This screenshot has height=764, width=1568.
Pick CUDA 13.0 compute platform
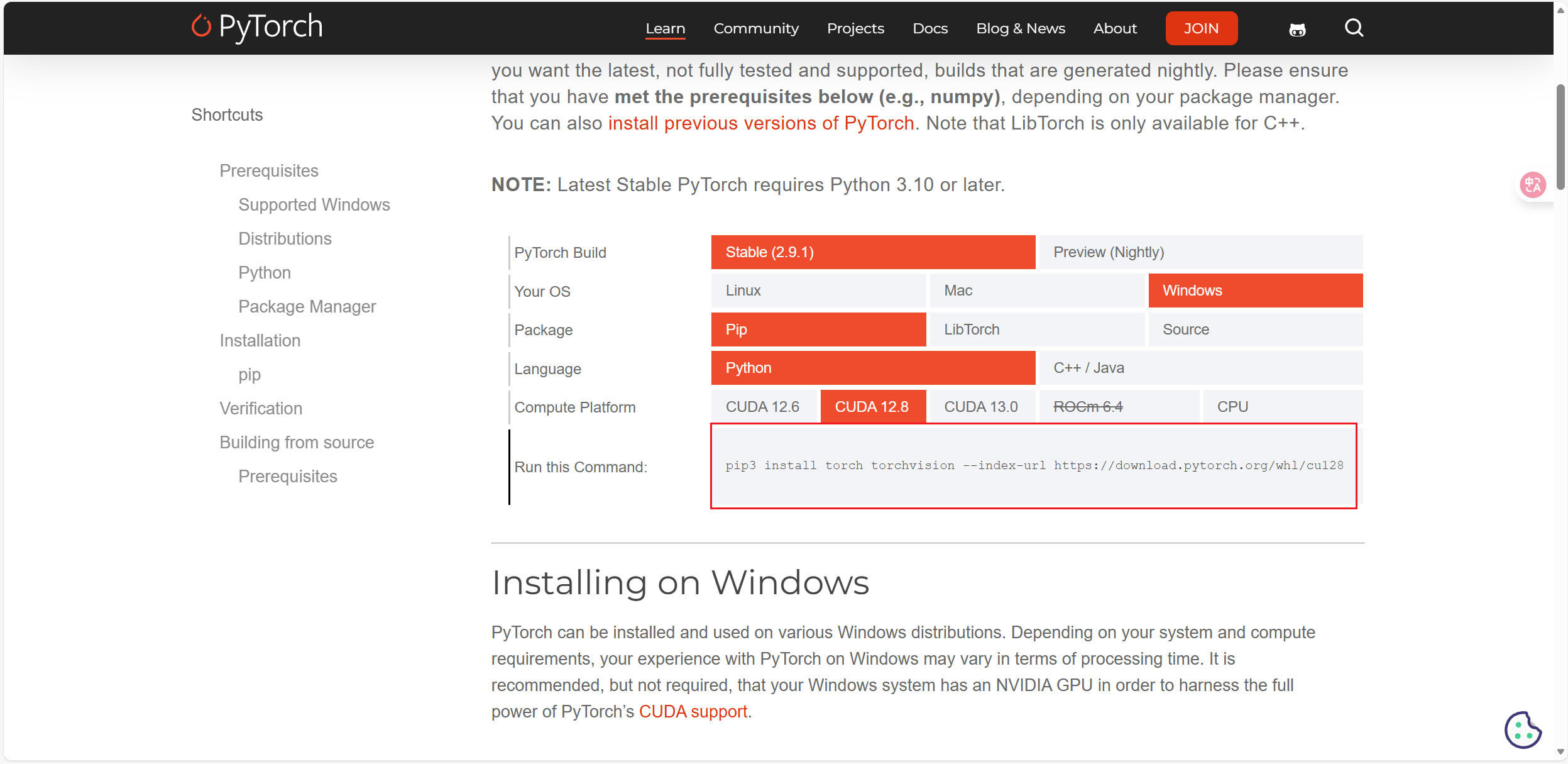(x=982, y=407)
